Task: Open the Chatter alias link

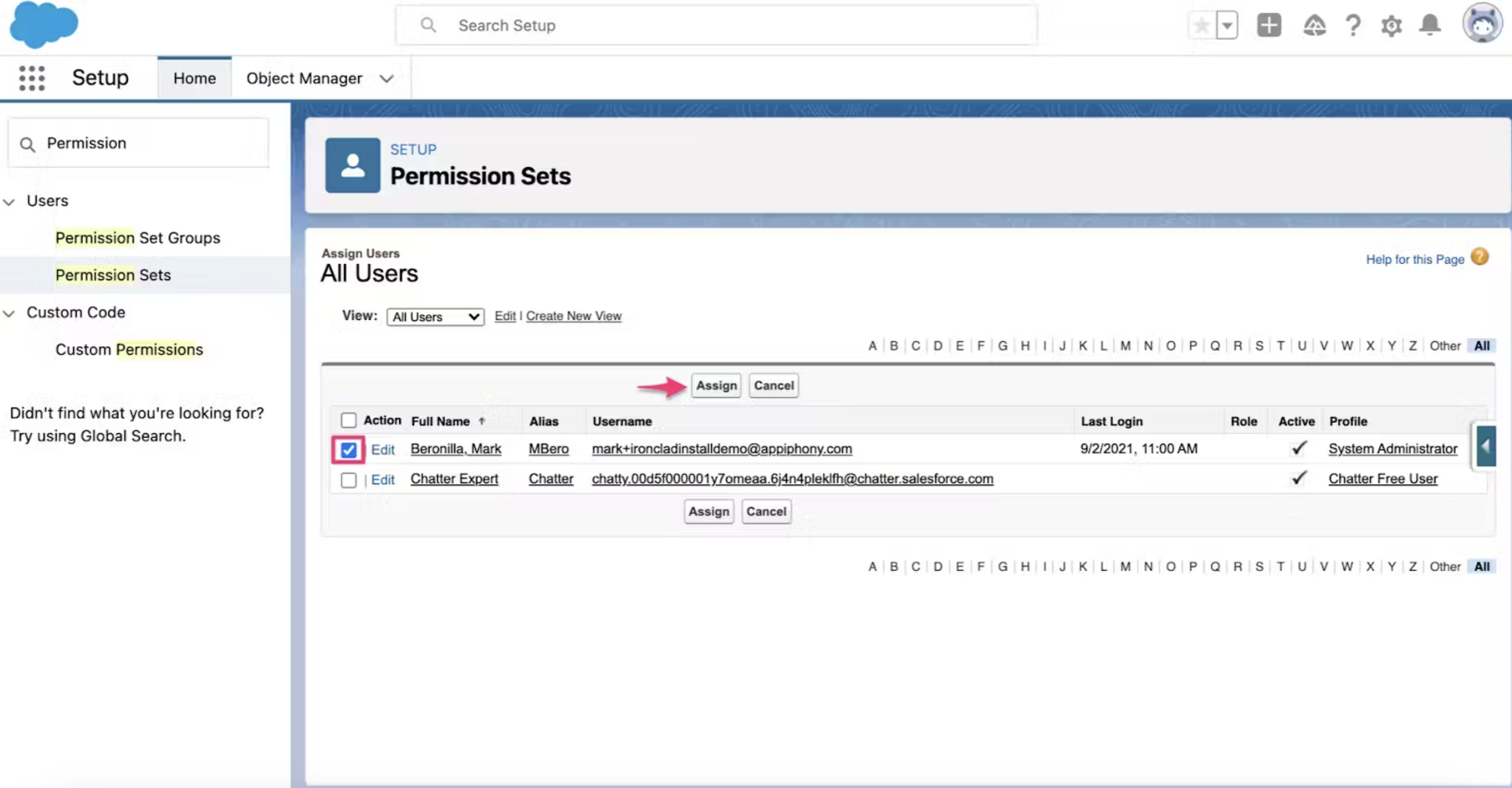Action: 551,479
